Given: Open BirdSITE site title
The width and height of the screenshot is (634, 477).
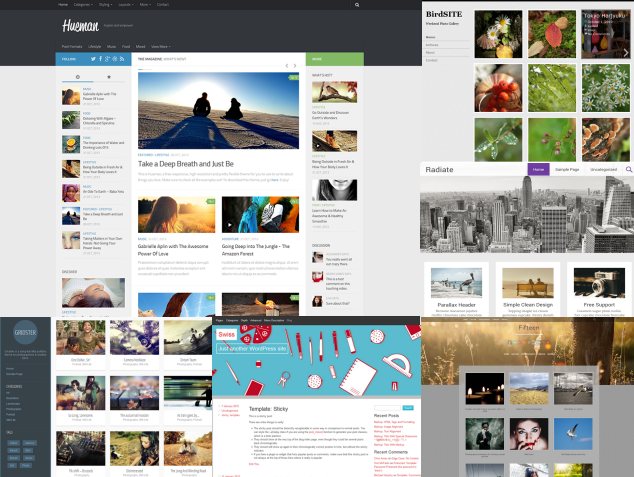Looking at the screenshot, I should click(x=444, y=14).
